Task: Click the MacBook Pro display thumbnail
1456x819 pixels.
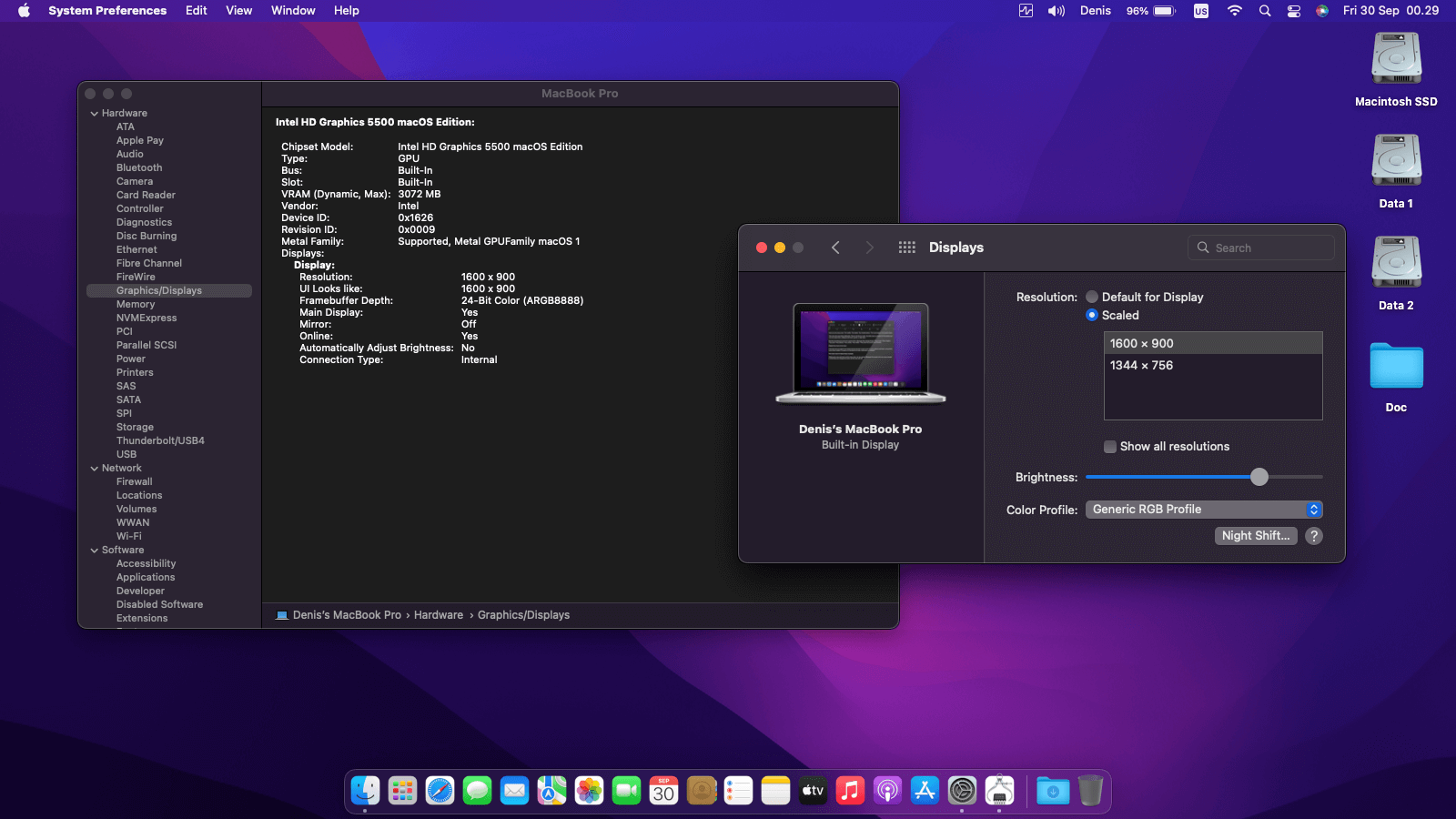Action: [860, 353]
